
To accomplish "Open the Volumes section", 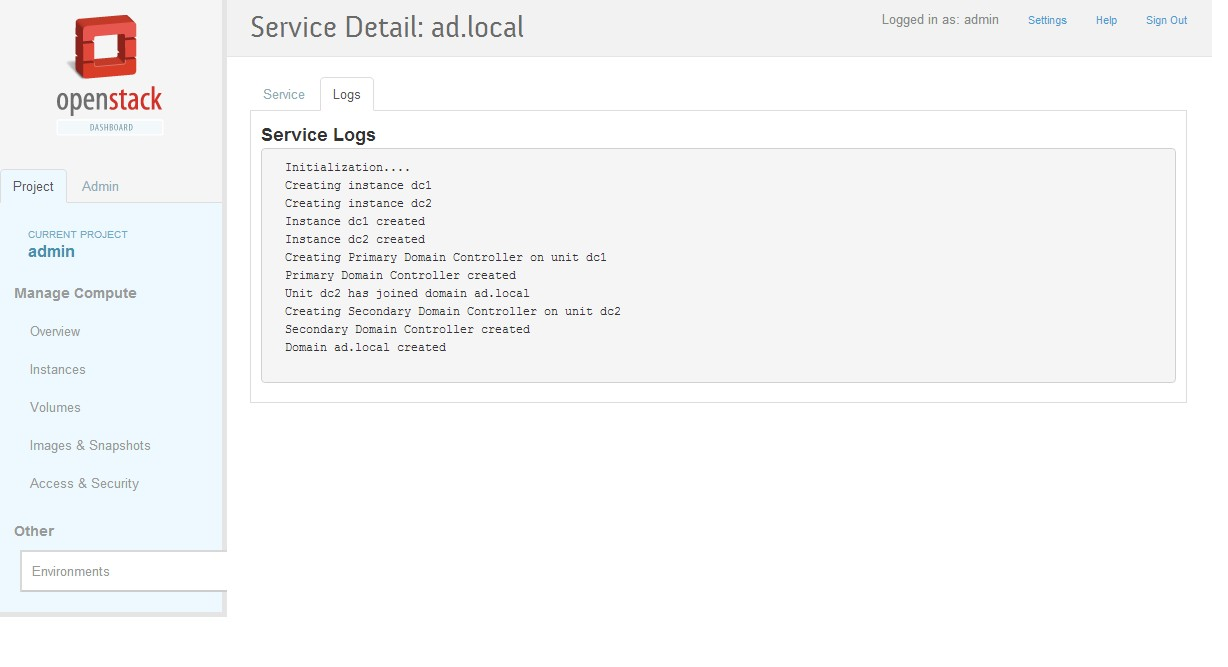I will click(55, 408).
